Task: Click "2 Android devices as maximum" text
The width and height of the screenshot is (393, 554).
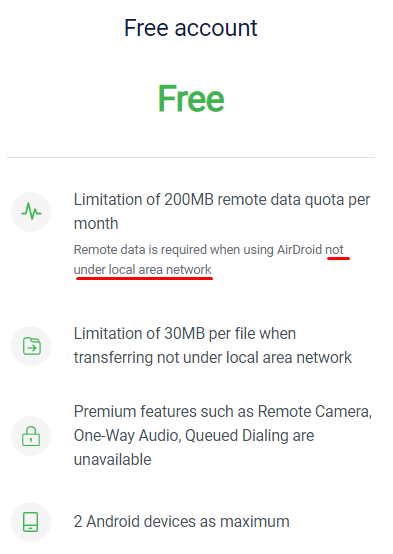Action: coord(182,522)
